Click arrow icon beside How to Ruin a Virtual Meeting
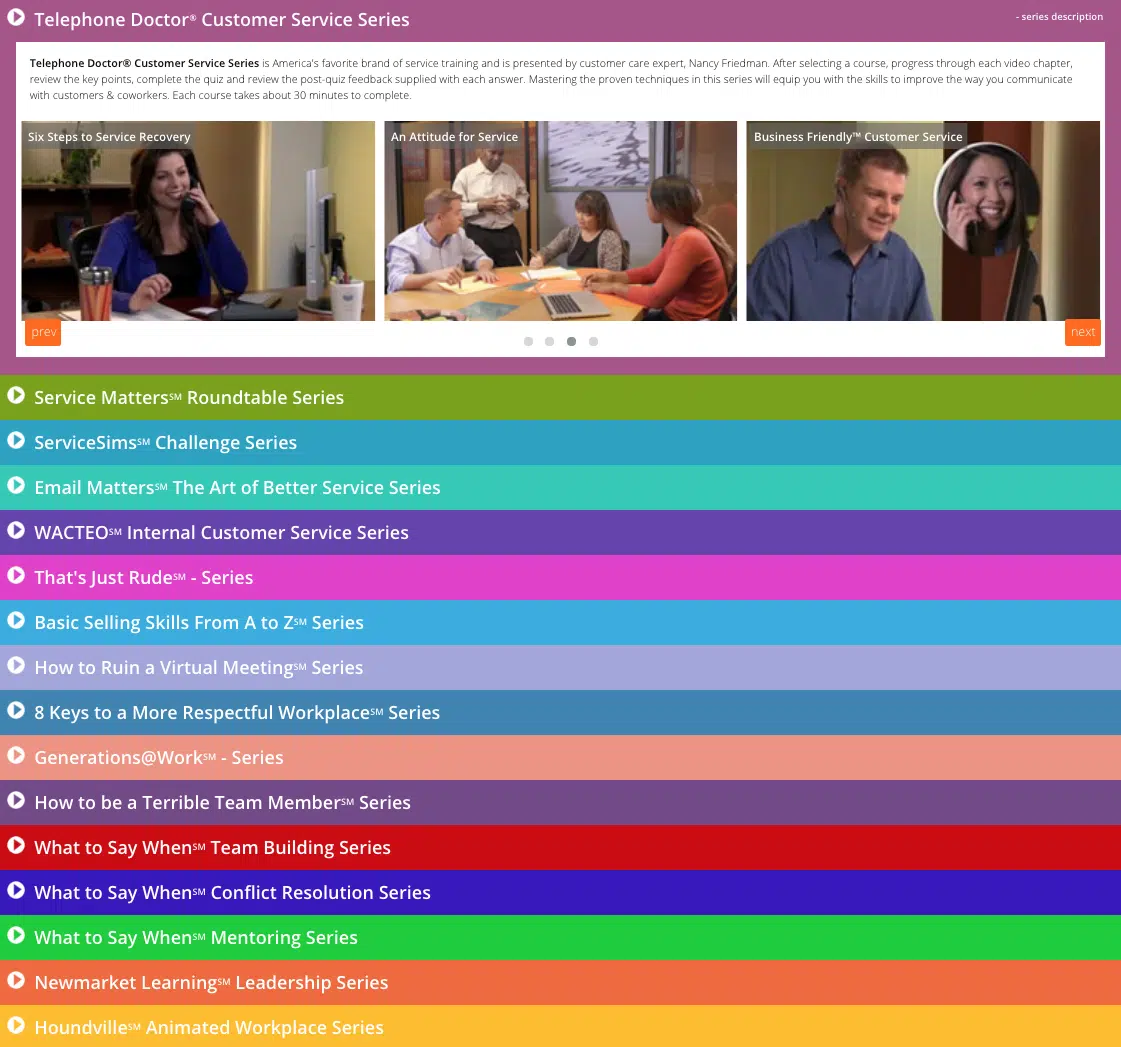 pos(16,666)
